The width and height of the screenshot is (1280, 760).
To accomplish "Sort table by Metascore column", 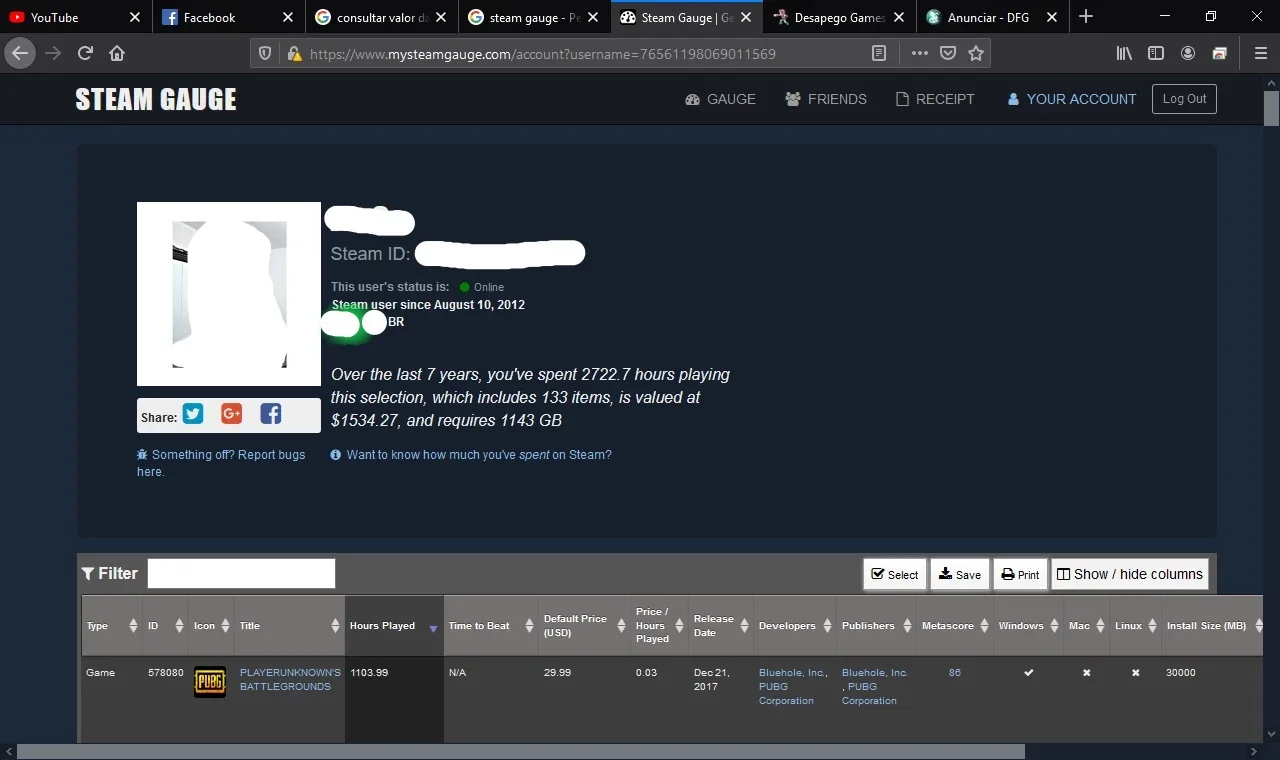I will pos(955,626).
